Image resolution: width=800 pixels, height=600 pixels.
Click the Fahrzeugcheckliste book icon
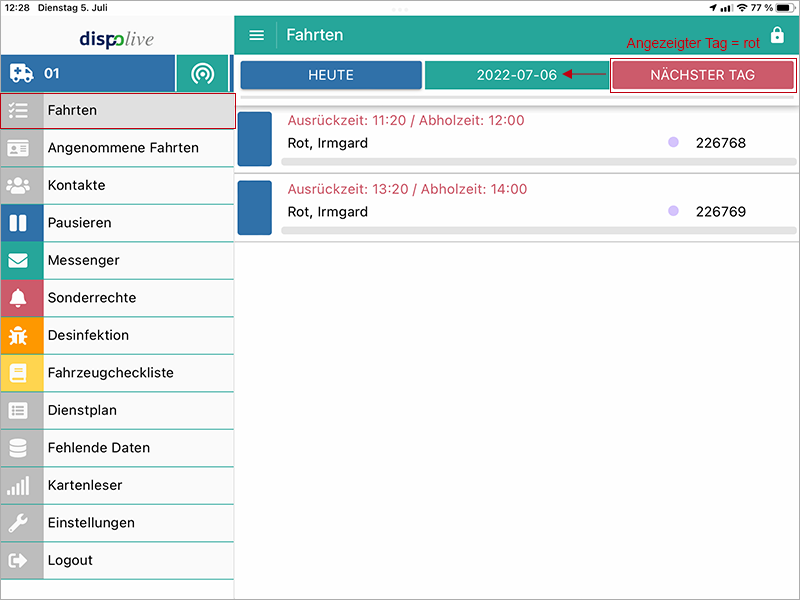coord(18,373)
